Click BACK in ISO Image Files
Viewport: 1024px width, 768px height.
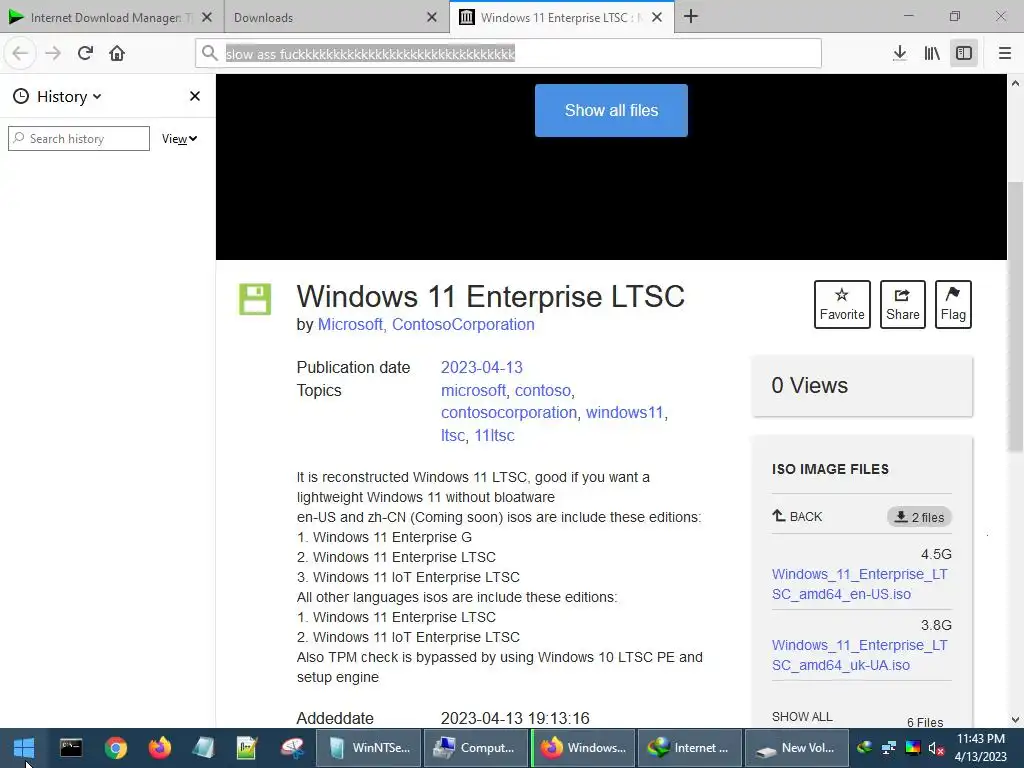point(797,517)
